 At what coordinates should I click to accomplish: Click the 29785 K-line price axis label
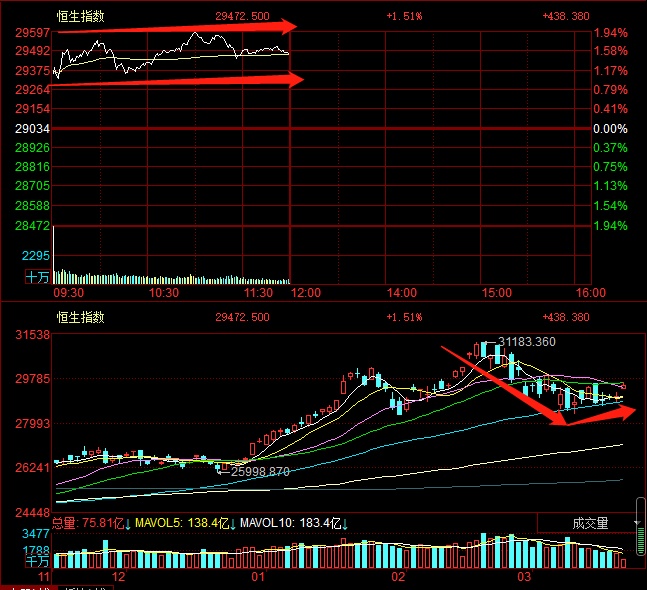point(32,378)
